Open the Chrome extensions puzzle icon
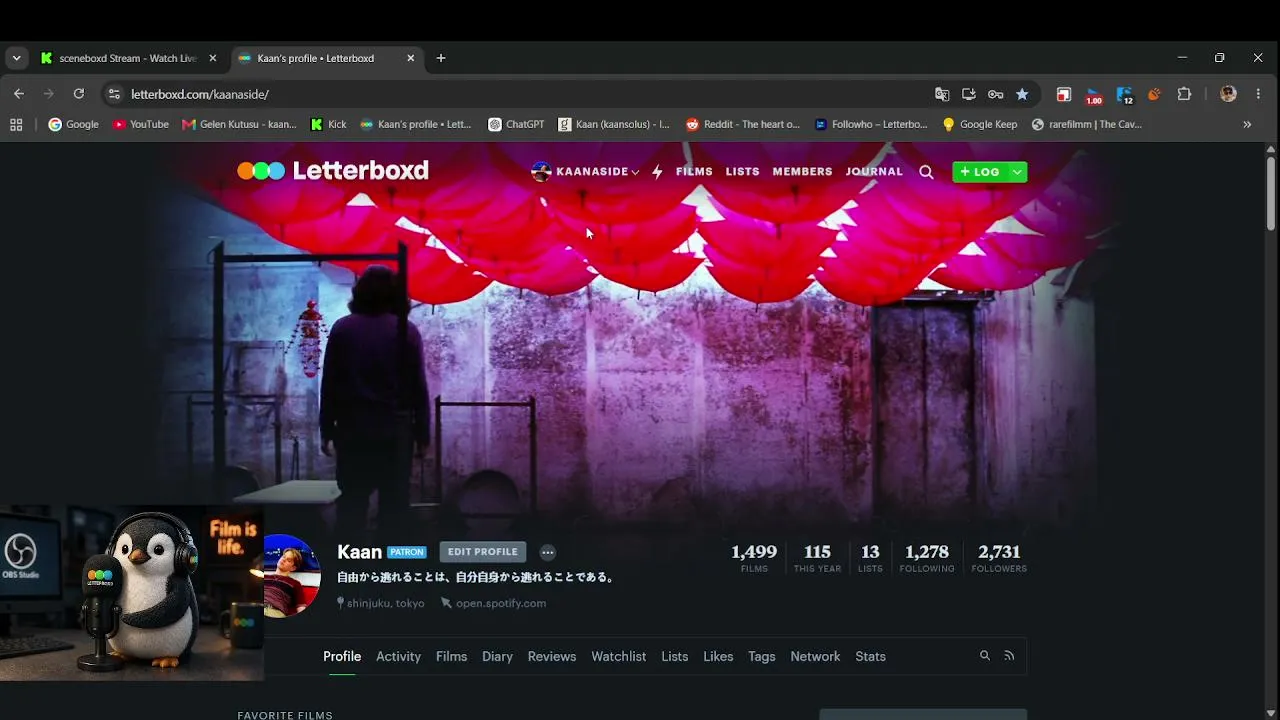The height and width of the screenshot is (720, 1280). (x=1184, y=94)
